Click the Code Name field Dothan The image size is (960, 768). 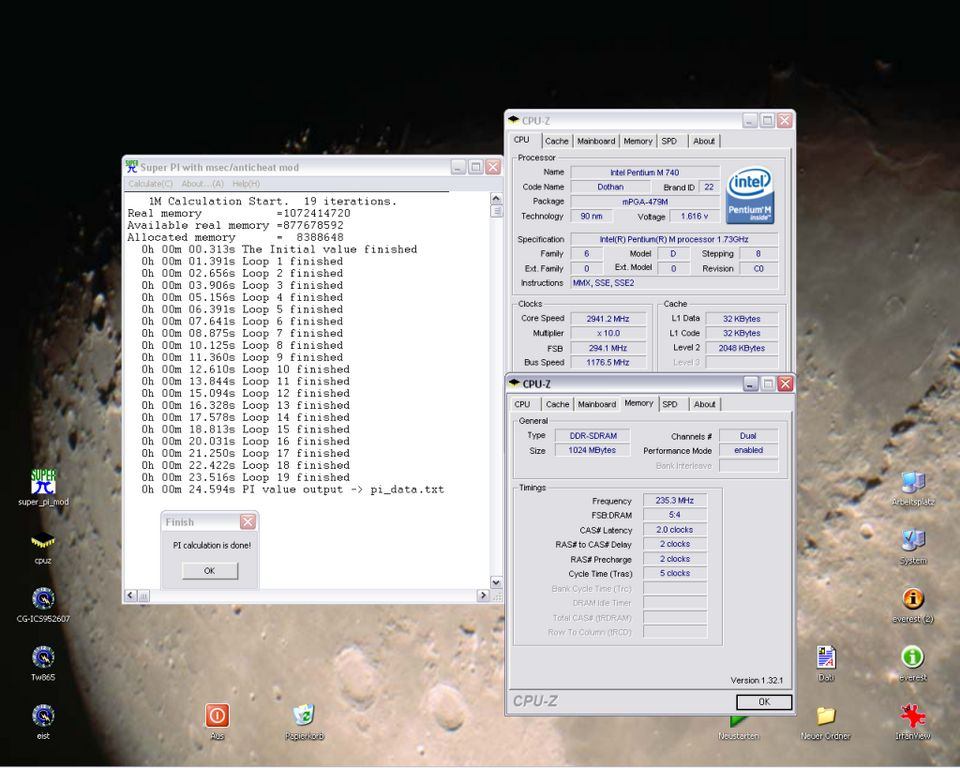point(610,187)
